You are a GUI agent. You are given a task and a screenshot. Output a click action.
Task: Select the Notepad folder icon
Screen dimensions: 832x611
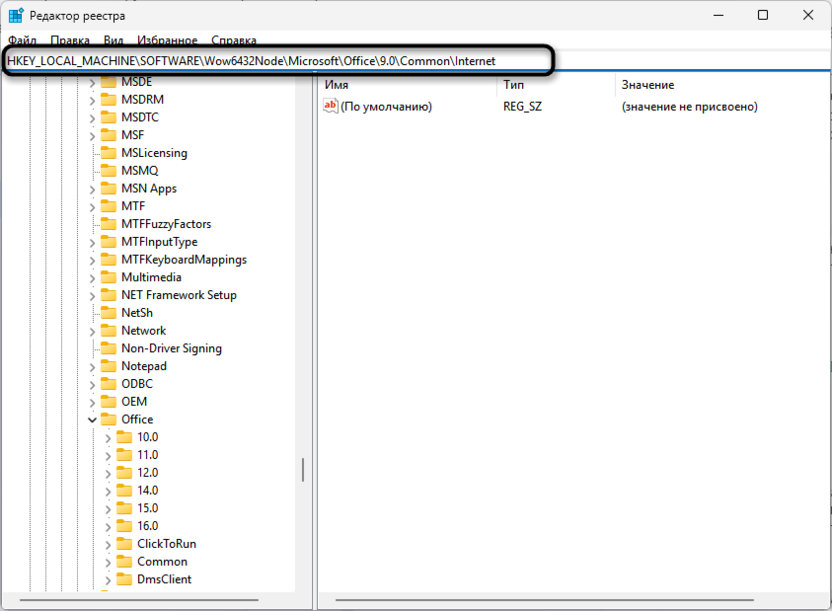[108, 366]
